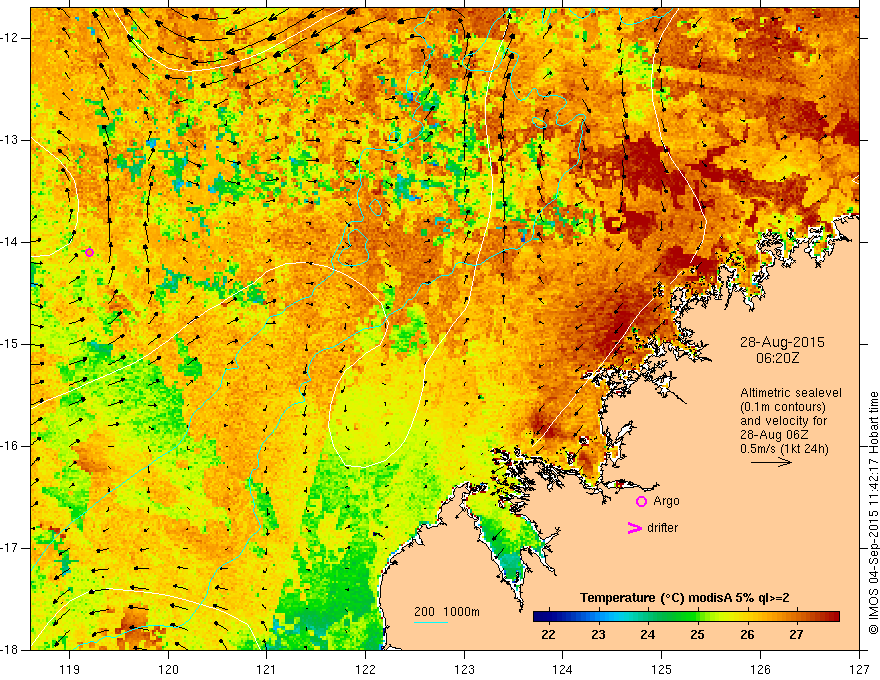Click the '200 1000m' depth contour label

coord(447,612)
